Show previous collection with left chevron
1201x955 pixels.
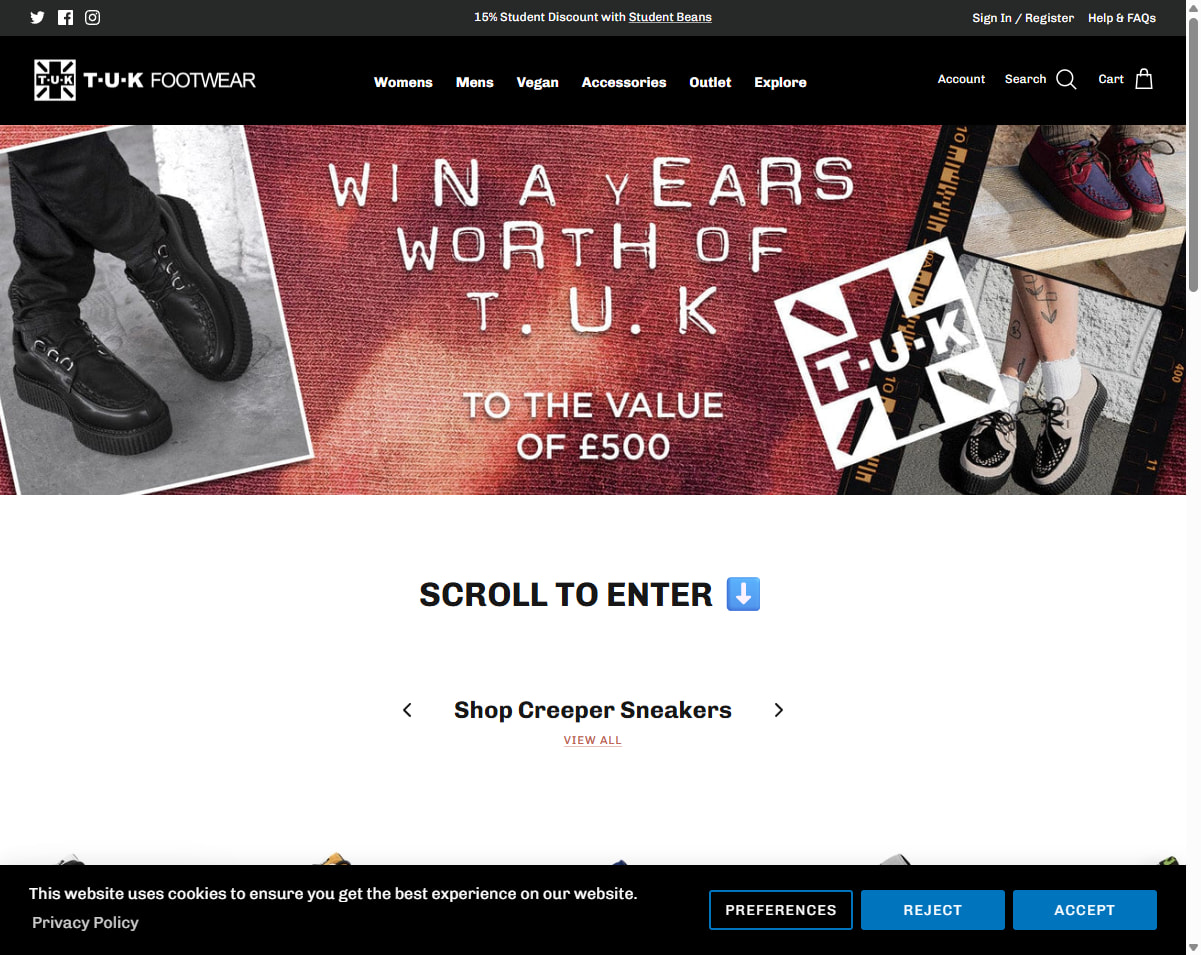pyautogui.click(x=407, y=710)
